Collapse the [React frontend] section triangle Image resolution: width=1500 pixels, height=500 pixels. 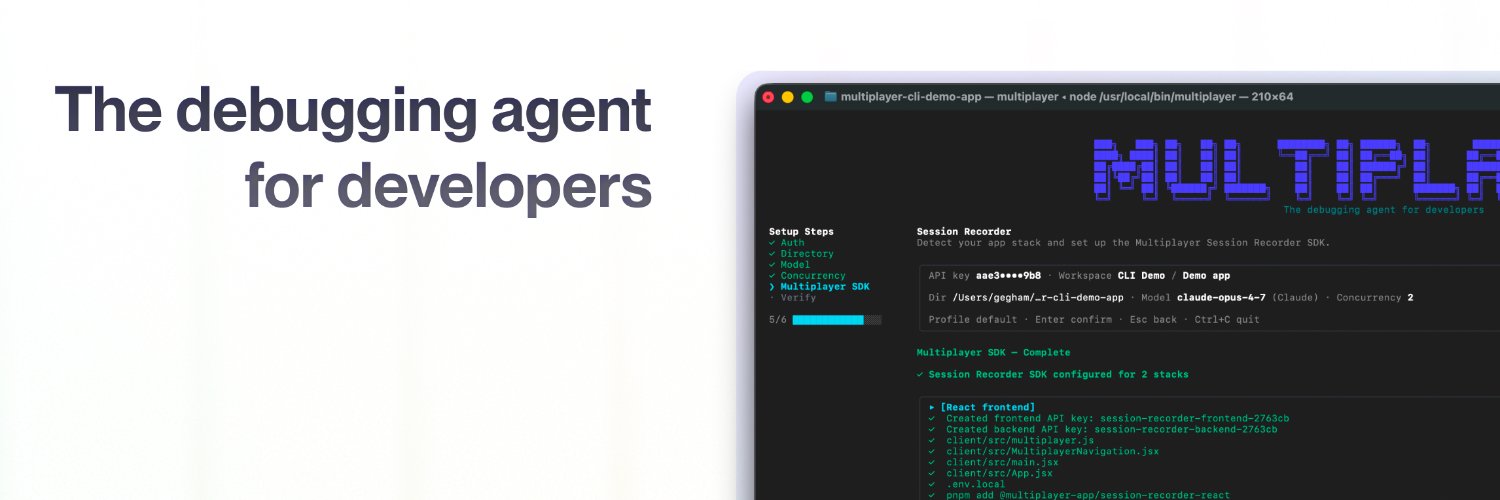932,407
